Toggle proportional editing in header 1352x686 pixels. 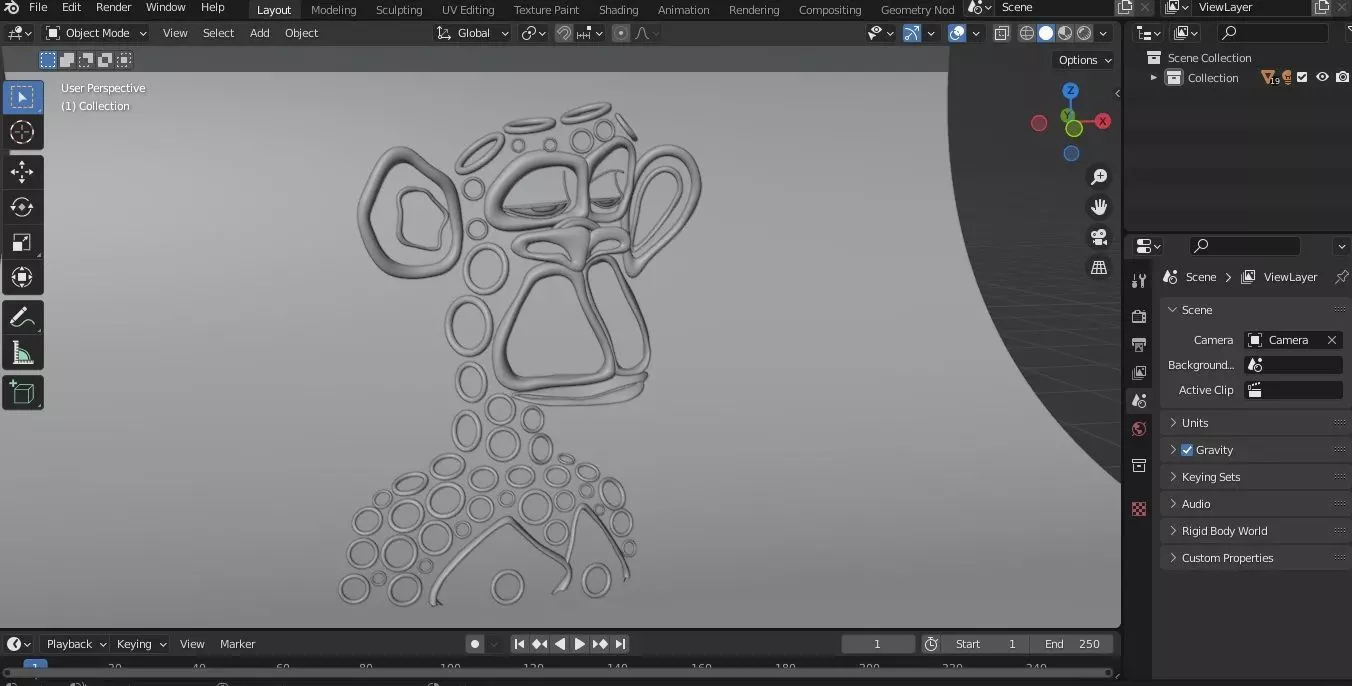tap(621, 33)
